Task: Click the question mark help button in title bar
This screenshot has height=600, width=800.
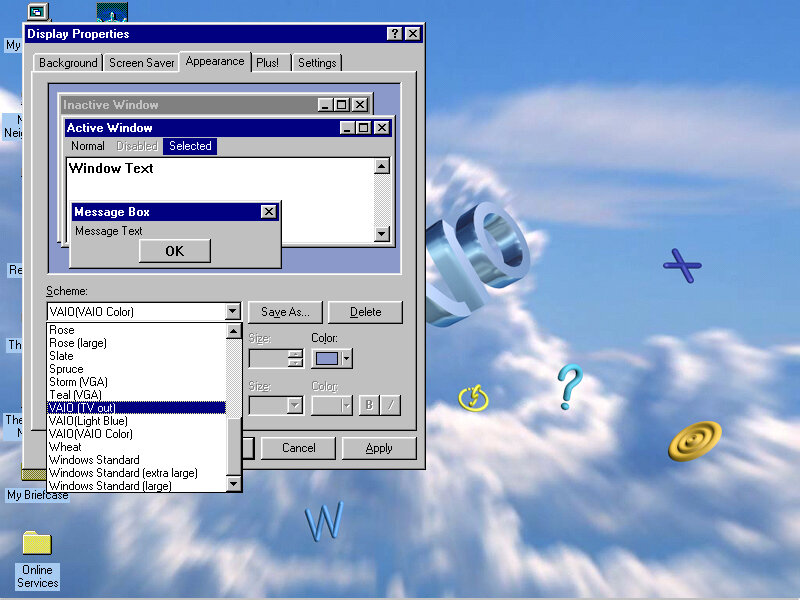Action: (x=395, y=34)
